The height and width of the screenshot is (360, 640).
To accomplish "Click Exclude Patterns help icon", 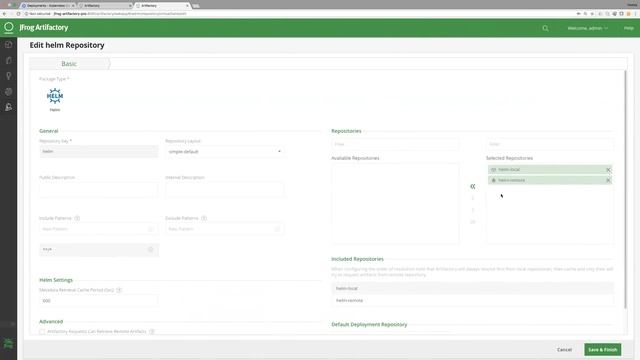I will tap(204, 218).
